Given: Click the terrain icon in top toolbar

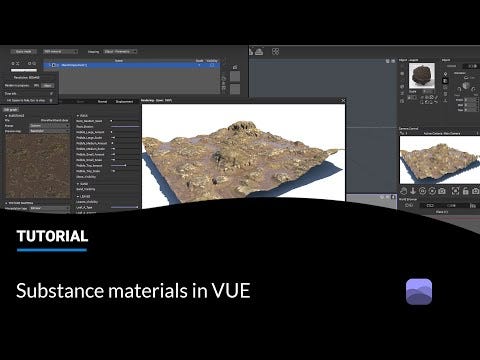Looking at the screenshot, I should click(x=259, y=52).
